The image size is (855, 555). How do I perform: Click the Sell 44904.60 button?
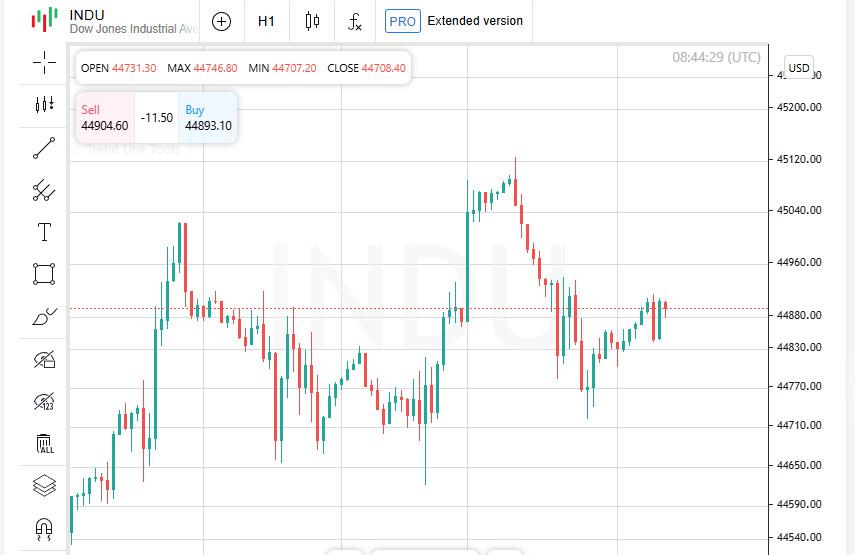click(x=105, y=118)
